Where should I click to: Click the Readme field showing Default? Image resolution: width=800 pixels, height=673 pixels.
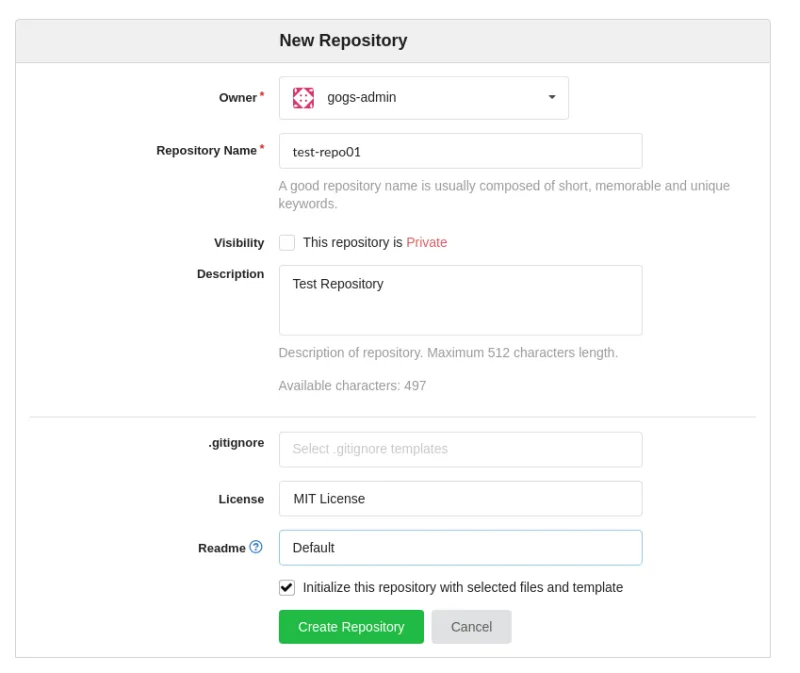click(460, 547)
